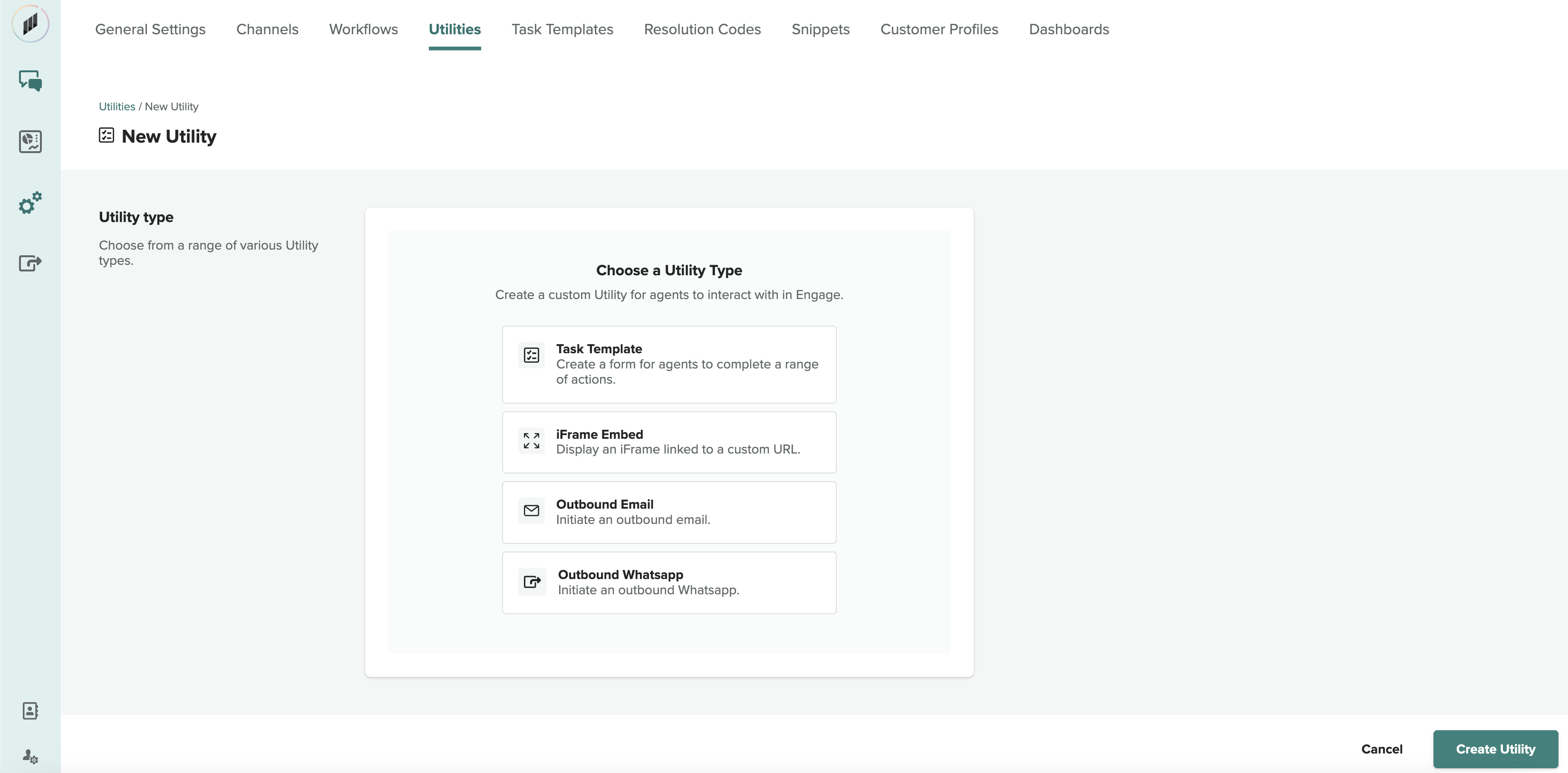Viewport: 1568px width, 773px height.
Task: Follow the Utilities breadcrumb link
Action: click(x=117, y=106)
